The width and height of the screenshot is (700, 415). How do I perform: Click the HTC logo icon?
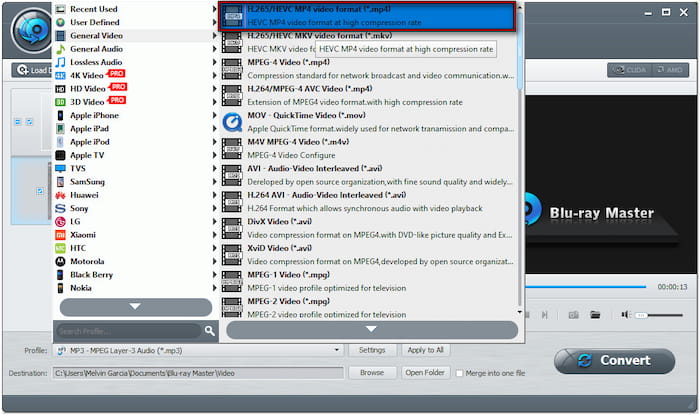click(60, 248)
